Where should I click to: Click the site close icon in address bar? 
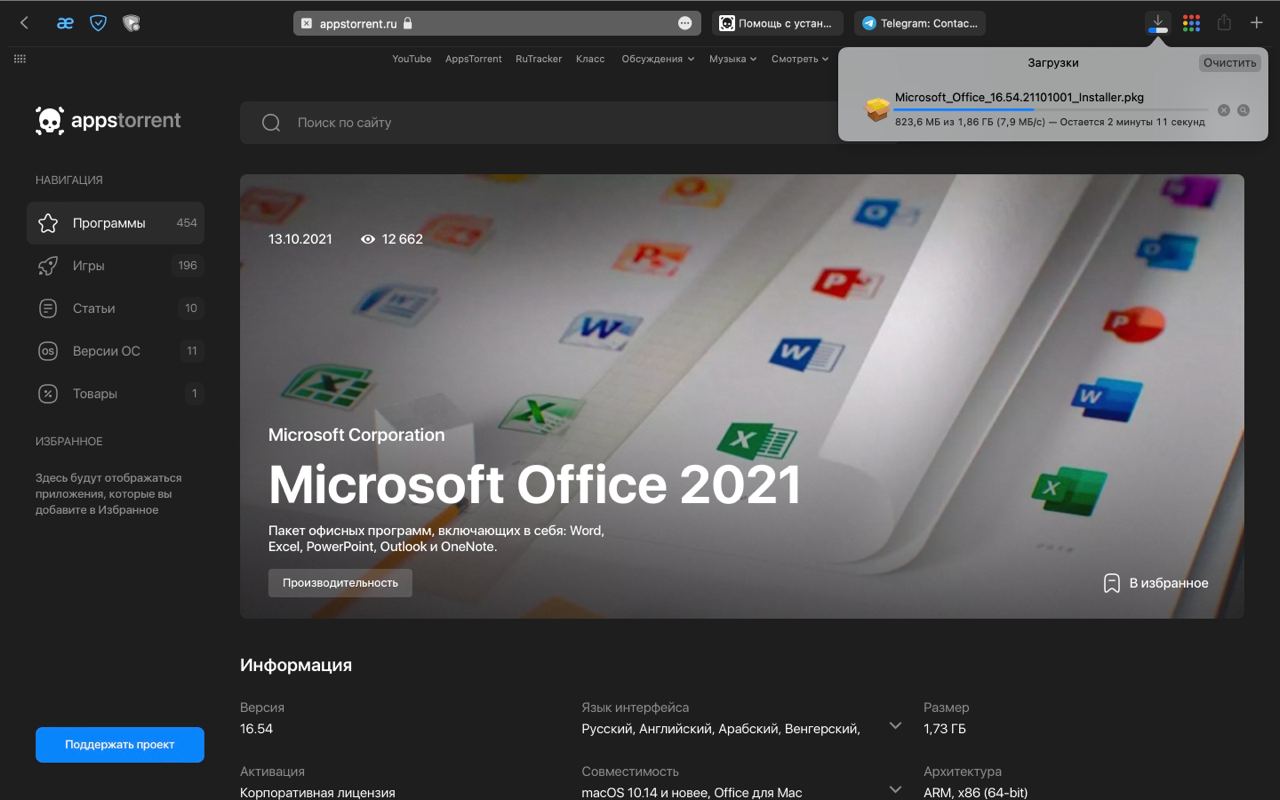pos(306,23)
